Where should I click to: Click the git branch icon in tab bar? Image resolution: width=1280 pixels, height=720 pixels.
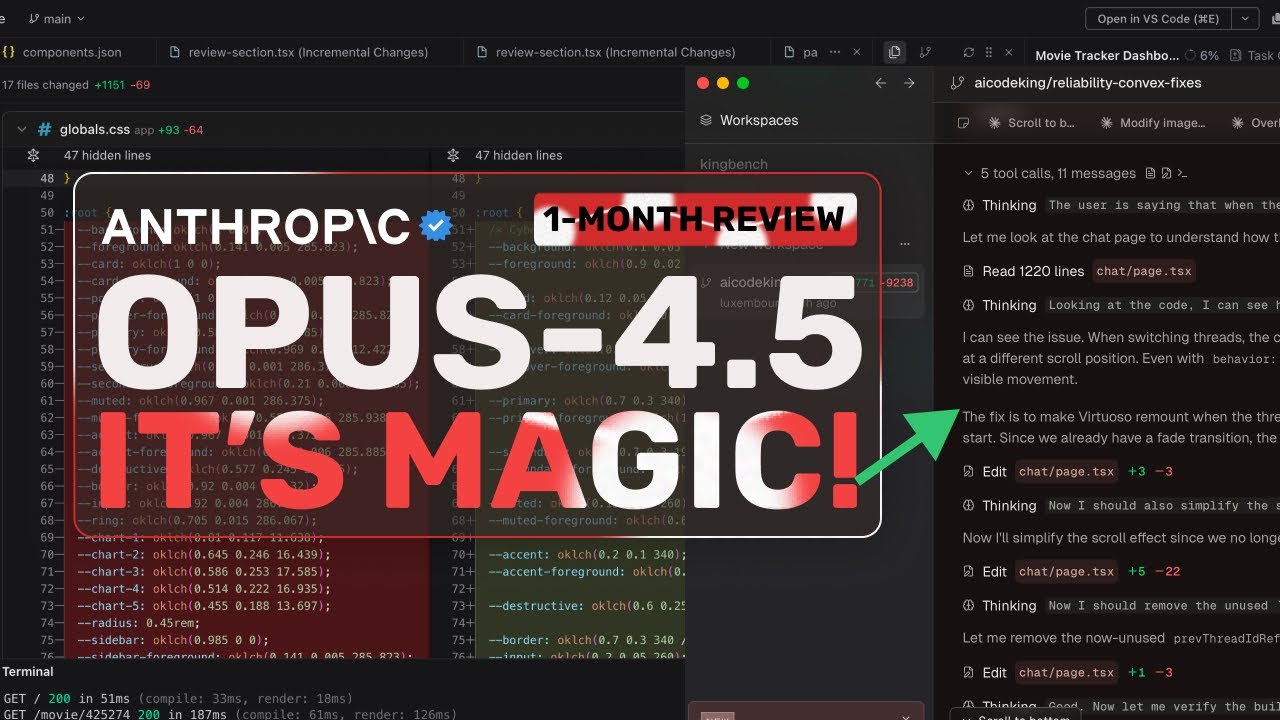pyautogui.click(x=925, y=52)
